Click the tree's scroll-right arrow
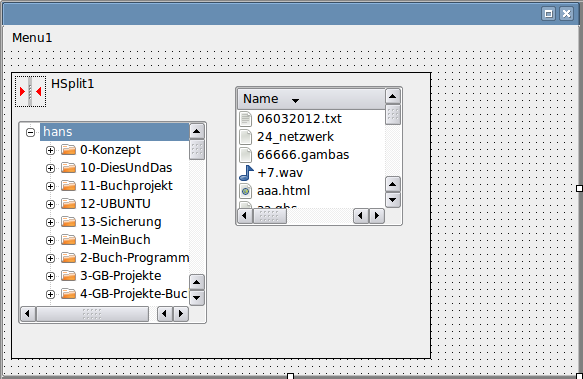The image size is (583, 379). tap(181, 314)
